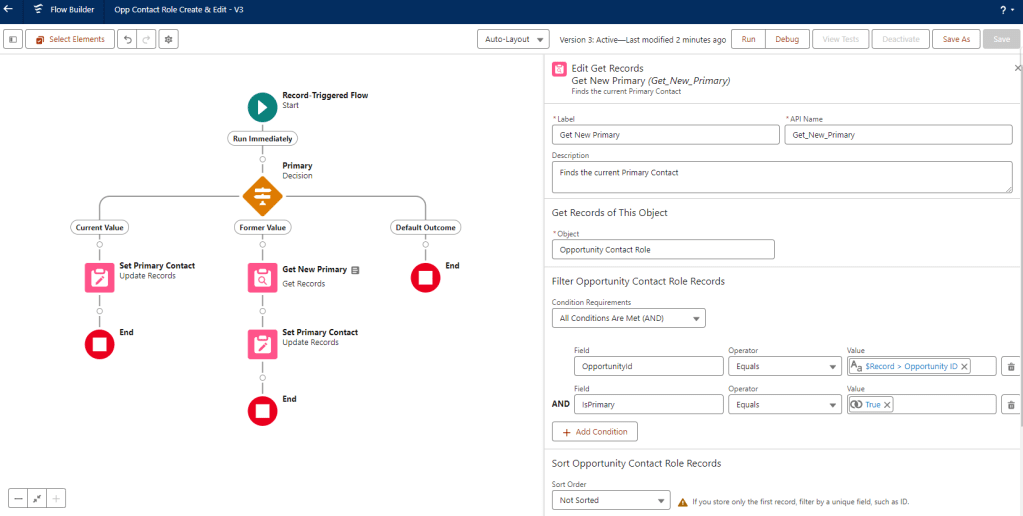Click the back arrow in header

pyautogui.click(x=8, y=9)
